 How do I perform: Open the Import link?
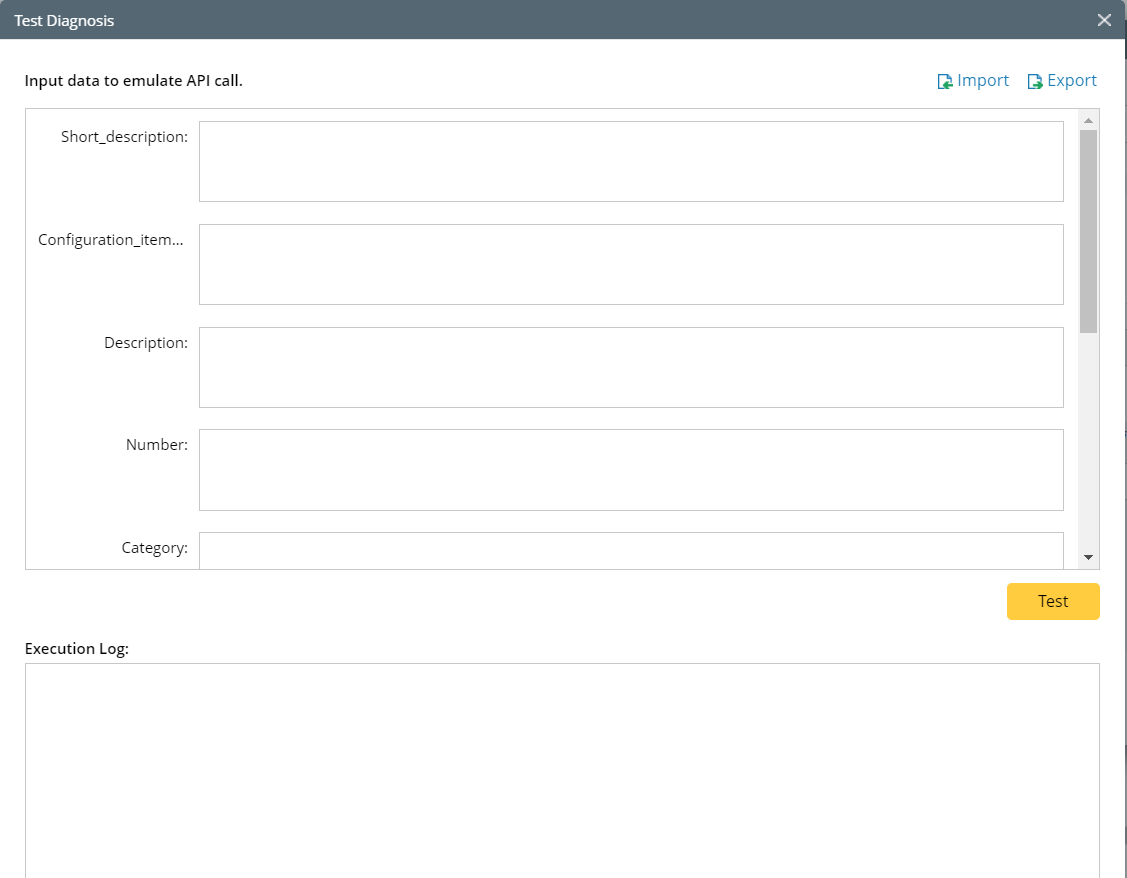983,80
